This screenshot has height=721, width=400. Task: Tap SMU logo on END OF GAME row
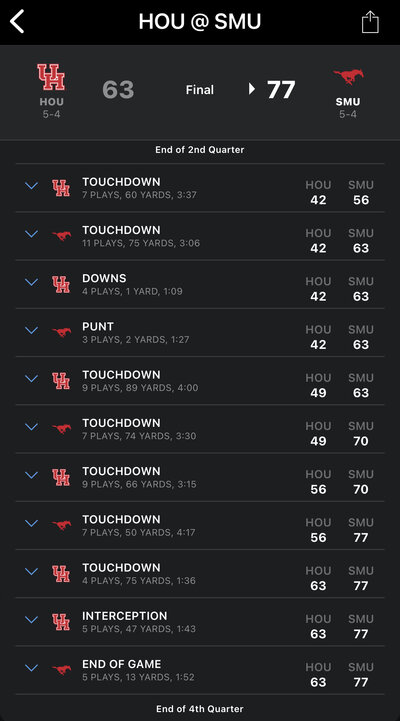click(61, 670)
